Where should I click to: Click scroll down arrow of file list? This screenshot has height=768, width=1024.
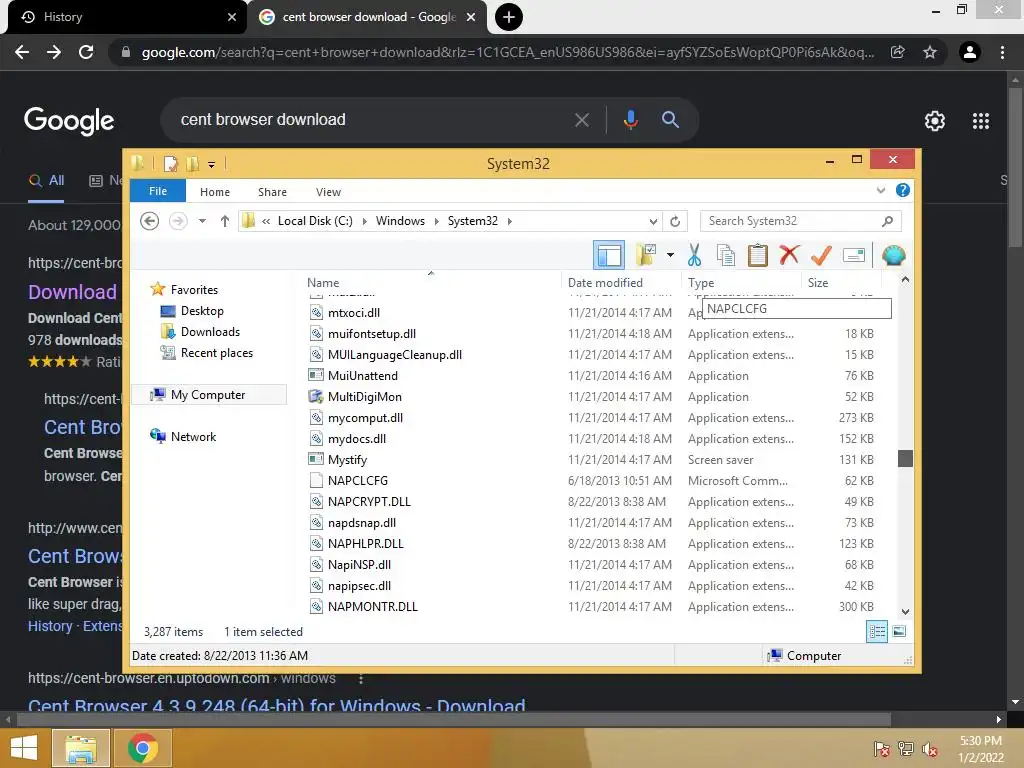[x=905, y=612]
